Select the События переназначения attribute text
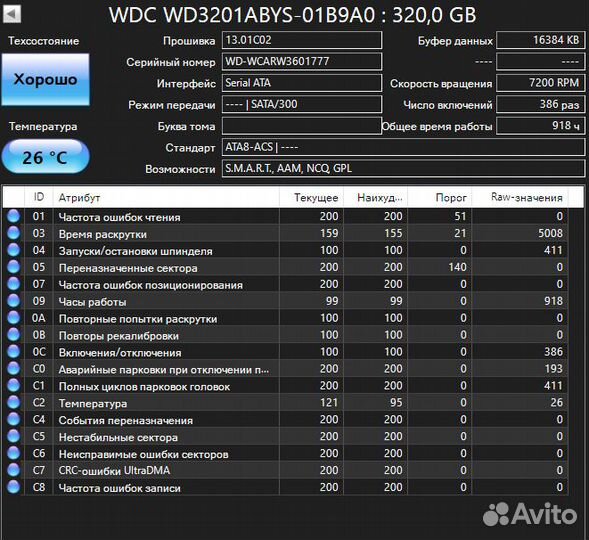The image size is (589, 540). pos(125,420)
